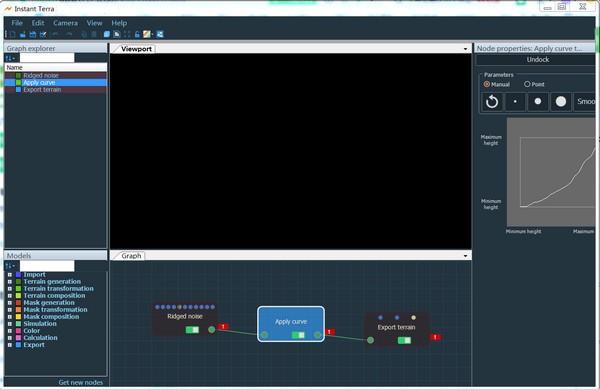Image resolution: width=600 pixels, height=389 pixels.
Task: Click the Color model category label
Action: [31, 331]
